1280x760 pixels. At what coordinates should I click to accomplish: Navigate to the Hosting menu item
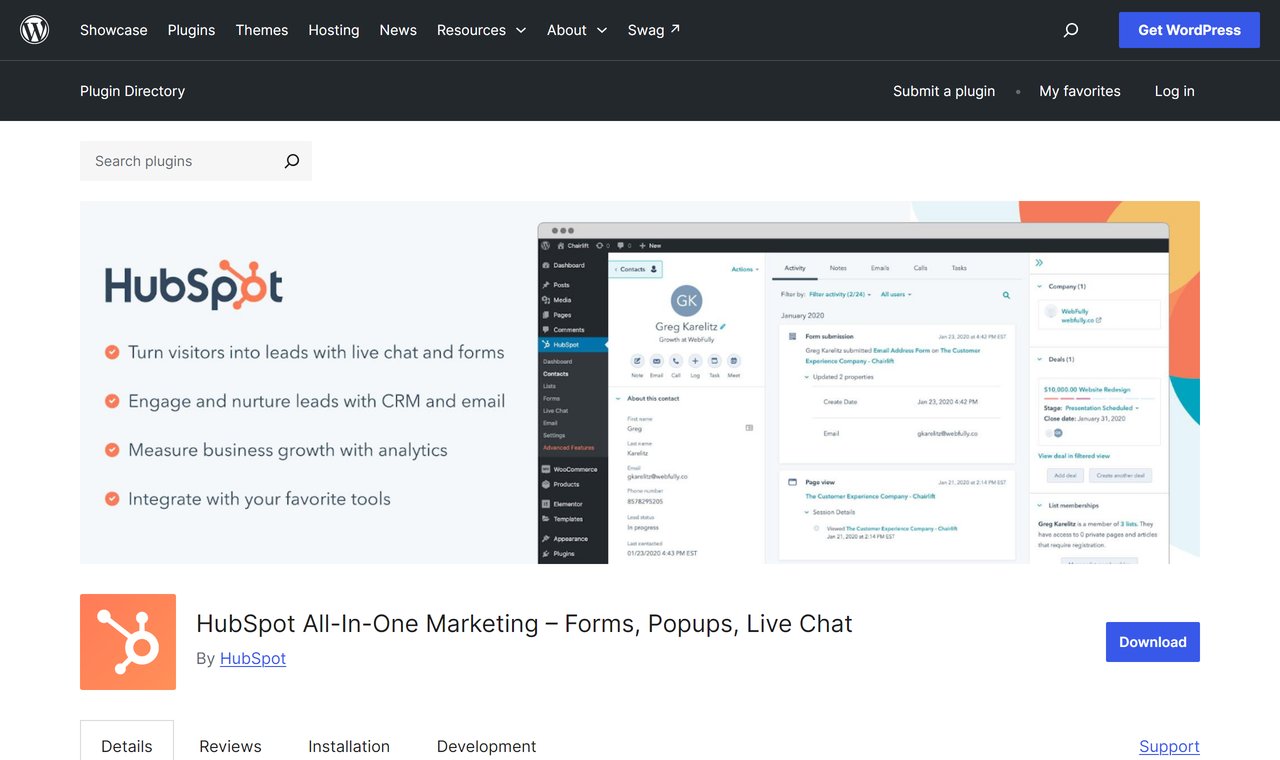click(334, 30)
